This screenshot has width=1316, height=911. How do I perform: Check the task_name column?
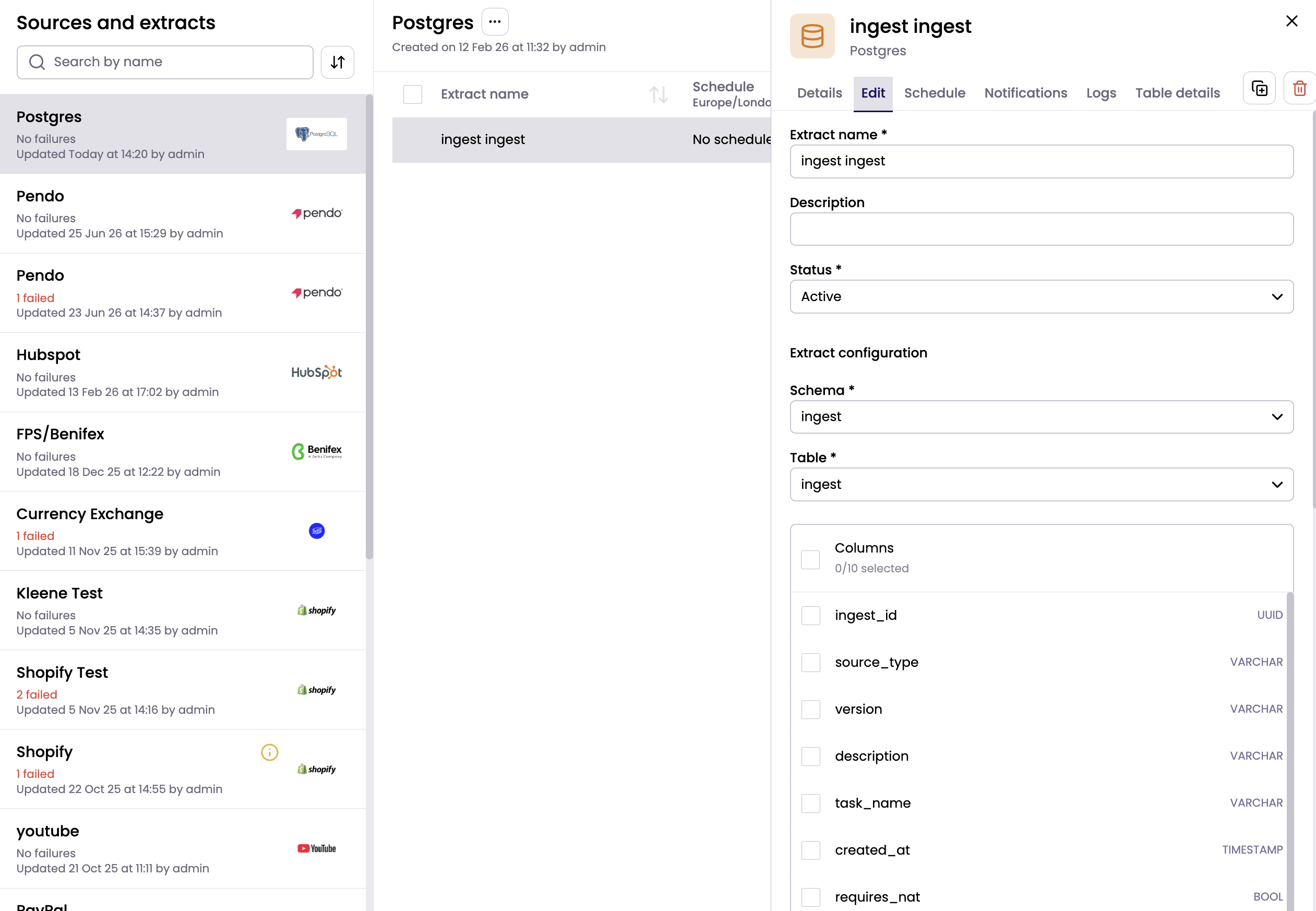(x=810, y=803)
